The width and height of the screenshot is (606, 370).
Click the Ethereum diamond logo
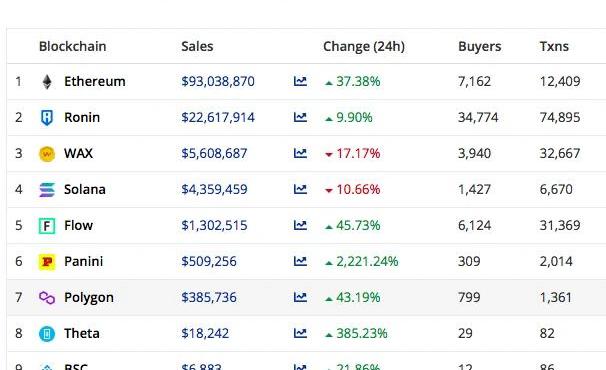point(47,82)
